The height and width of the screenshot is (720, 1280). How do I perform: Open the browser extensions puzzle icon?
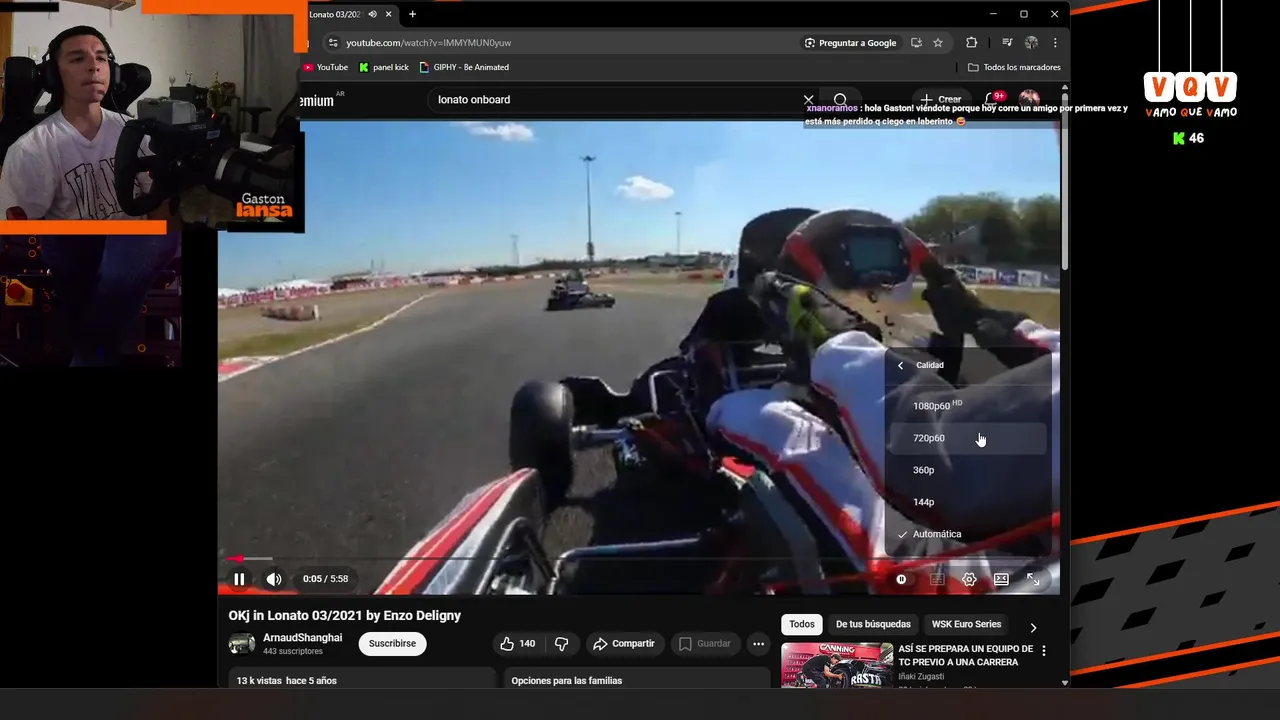click(x=971, y=43)
